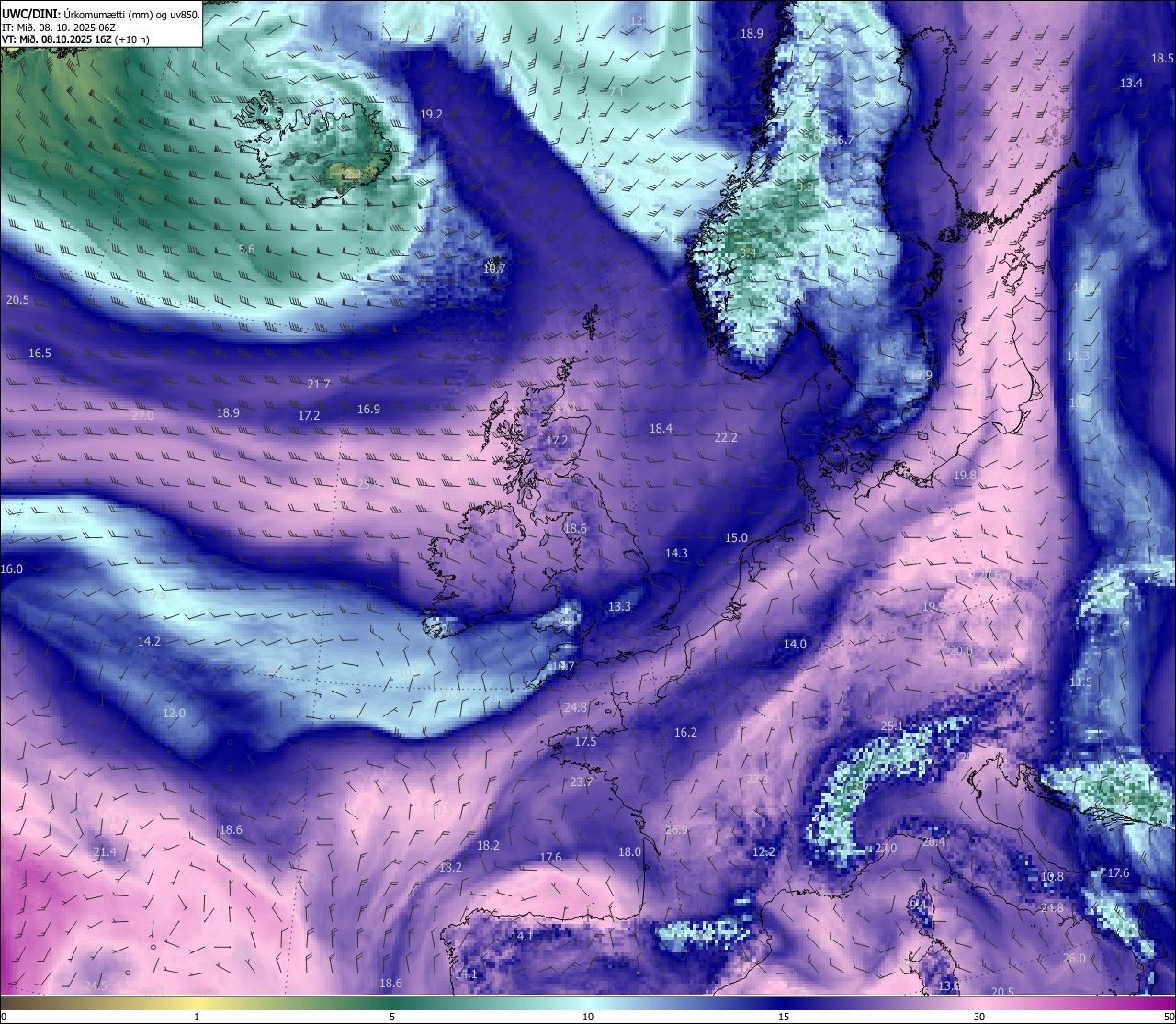Screen dimensions: 1176x1024
Task: Click the 22.2 value over the North Sea
Action: click(726, 438)
